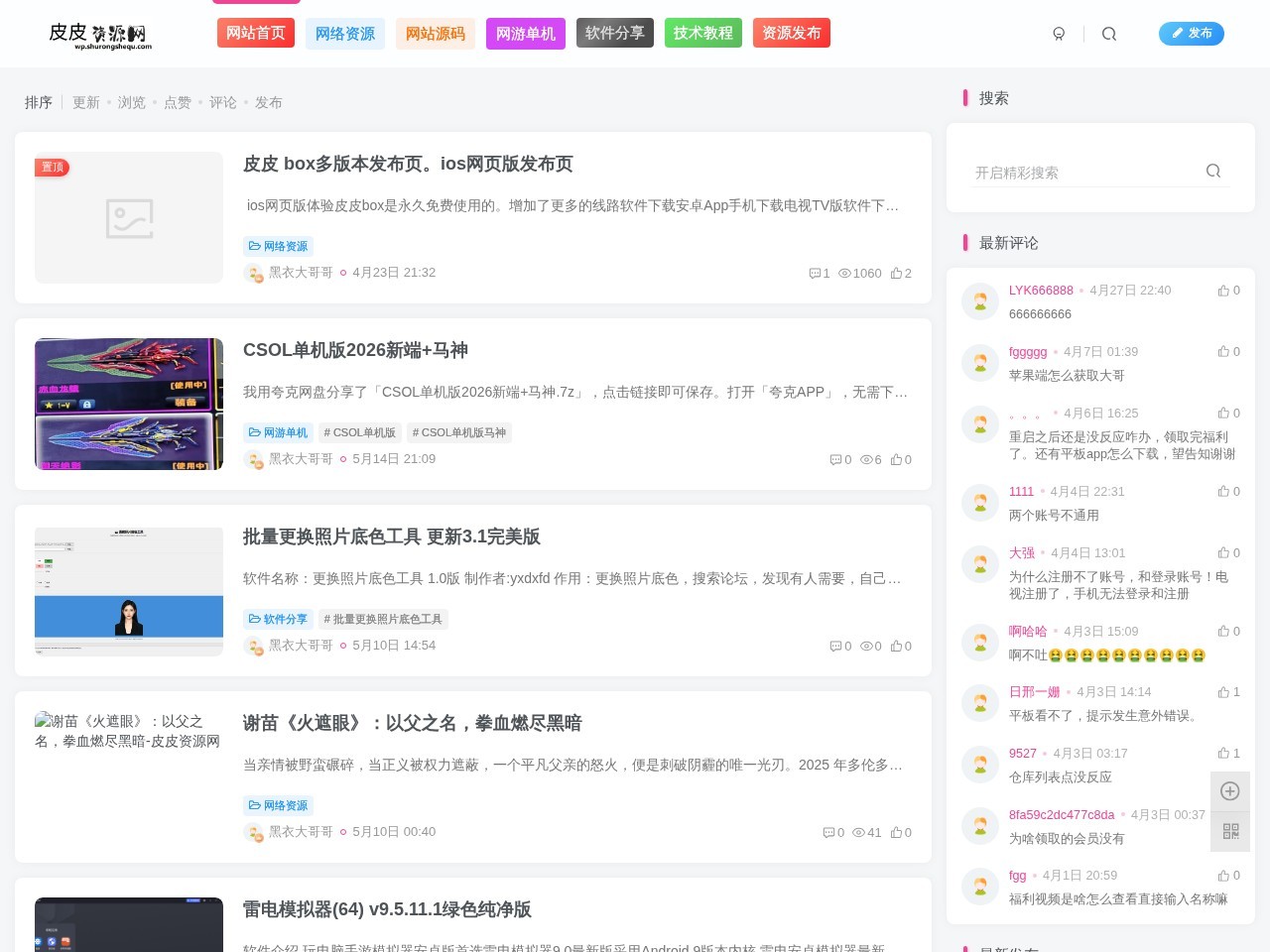
Task: Open the 网络资源 menu item
Action: (x=345, y=34)
